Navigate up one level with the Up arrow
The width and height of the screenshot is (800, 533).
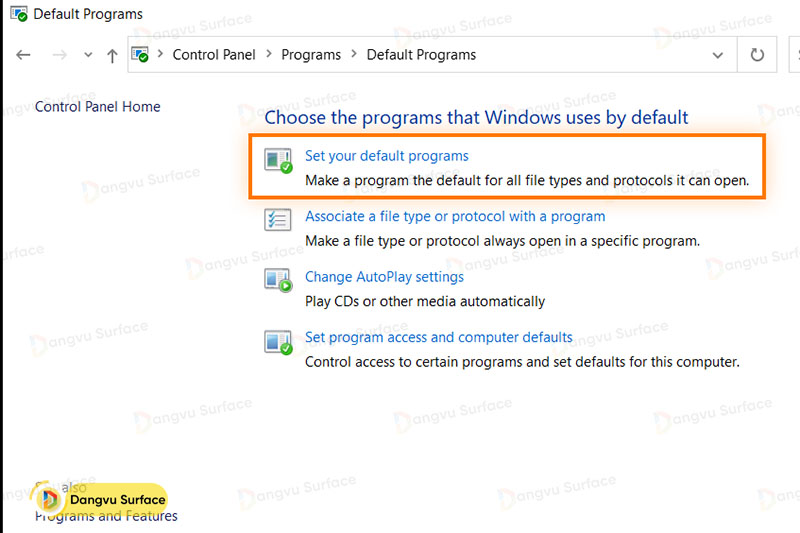point(112,55)
